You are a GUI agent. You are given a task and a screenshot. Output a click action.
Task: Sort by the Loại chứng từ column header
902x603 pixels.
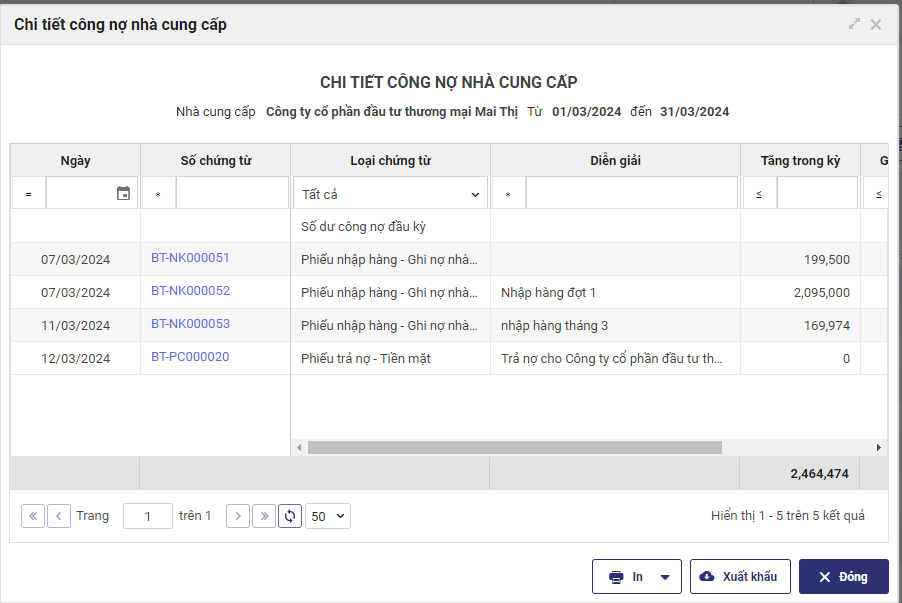(x=391, y=161)
